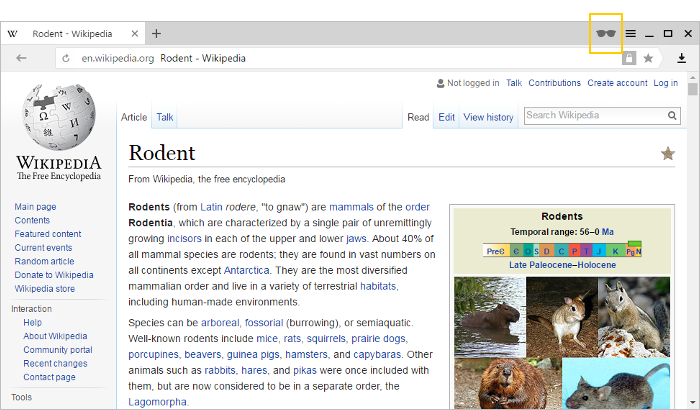Click the Ma link in infobox
The height and width of the screenshot is (410, 700).
point(608,232)
